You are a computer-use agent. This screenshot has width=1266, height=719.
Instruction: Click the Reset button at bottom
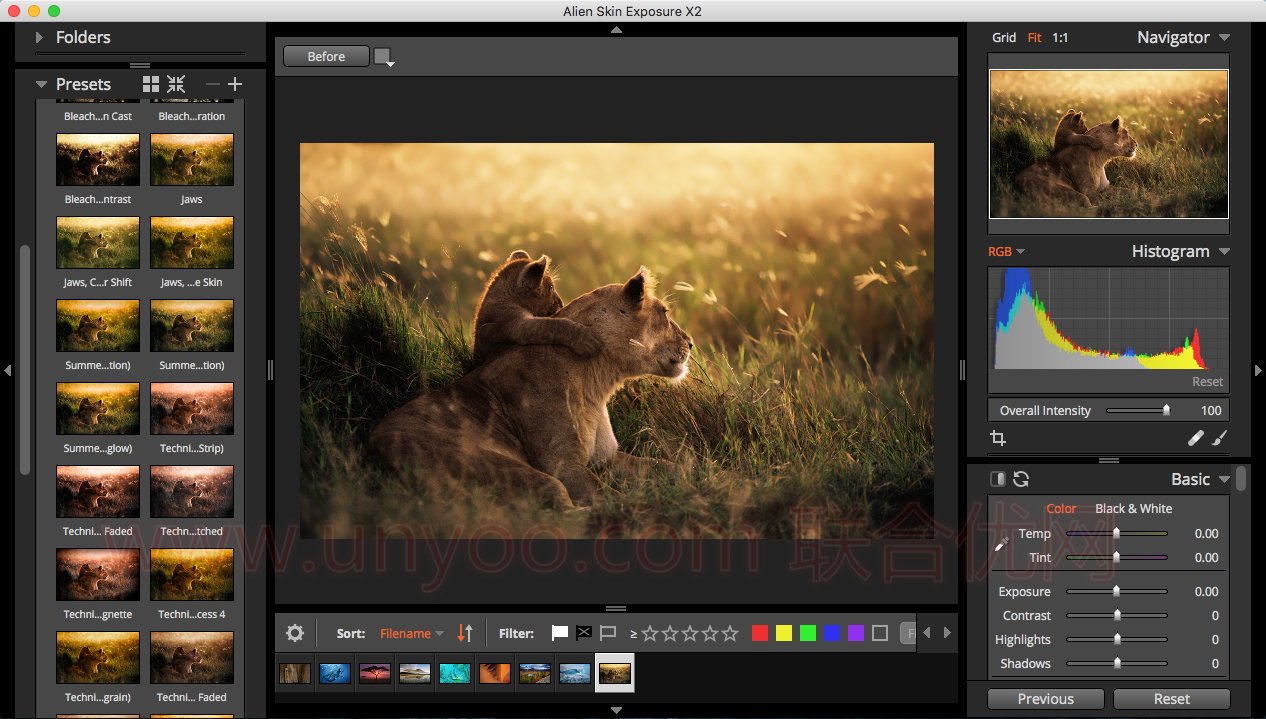point(1171,699)
